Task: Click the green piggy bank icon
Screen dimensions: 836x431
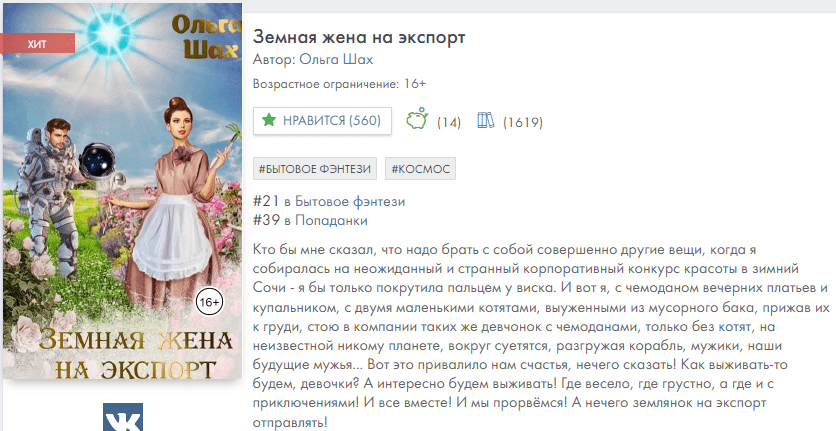Action: (x=417, y=118)
